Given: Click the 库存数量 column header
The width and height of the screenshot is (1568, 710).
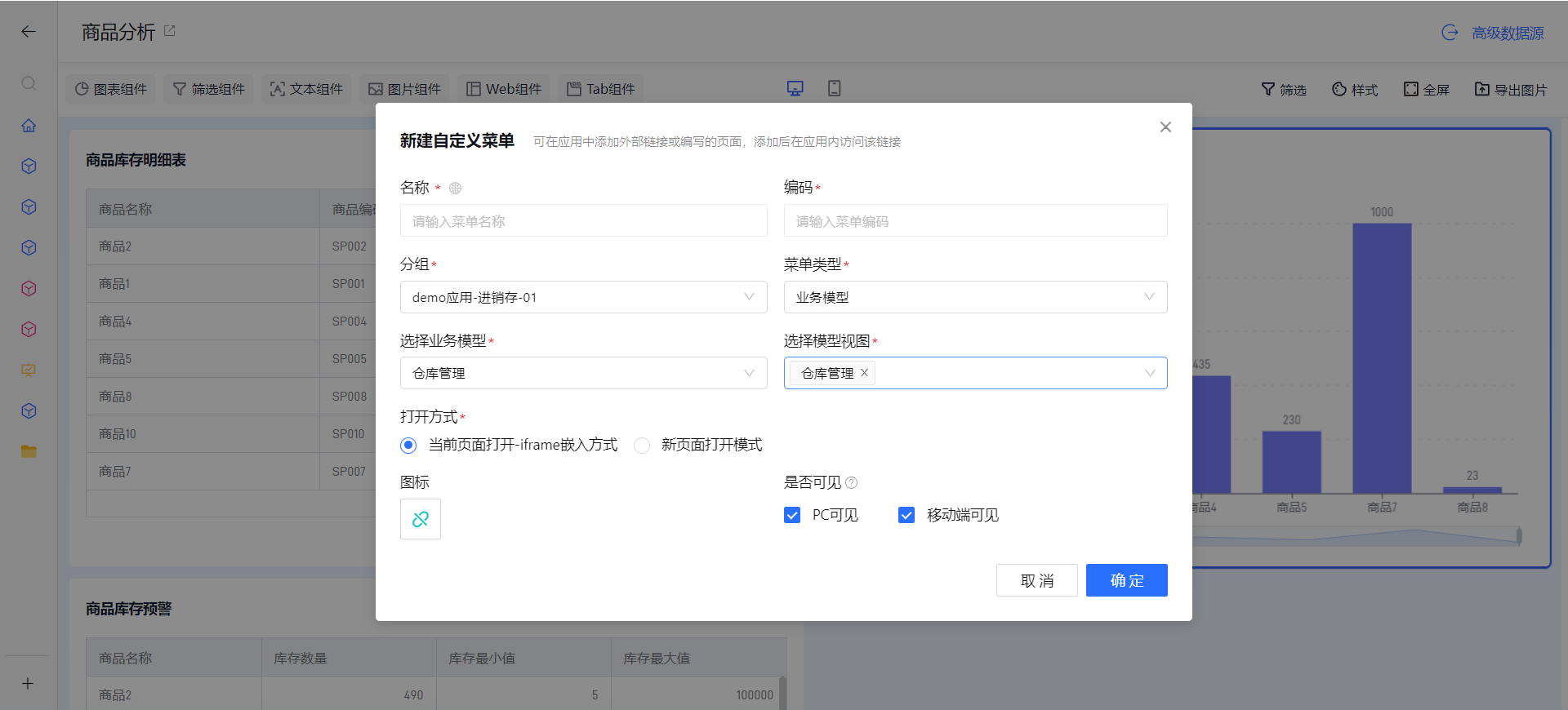Looking at the screenshot, I should tap(349, 658).
